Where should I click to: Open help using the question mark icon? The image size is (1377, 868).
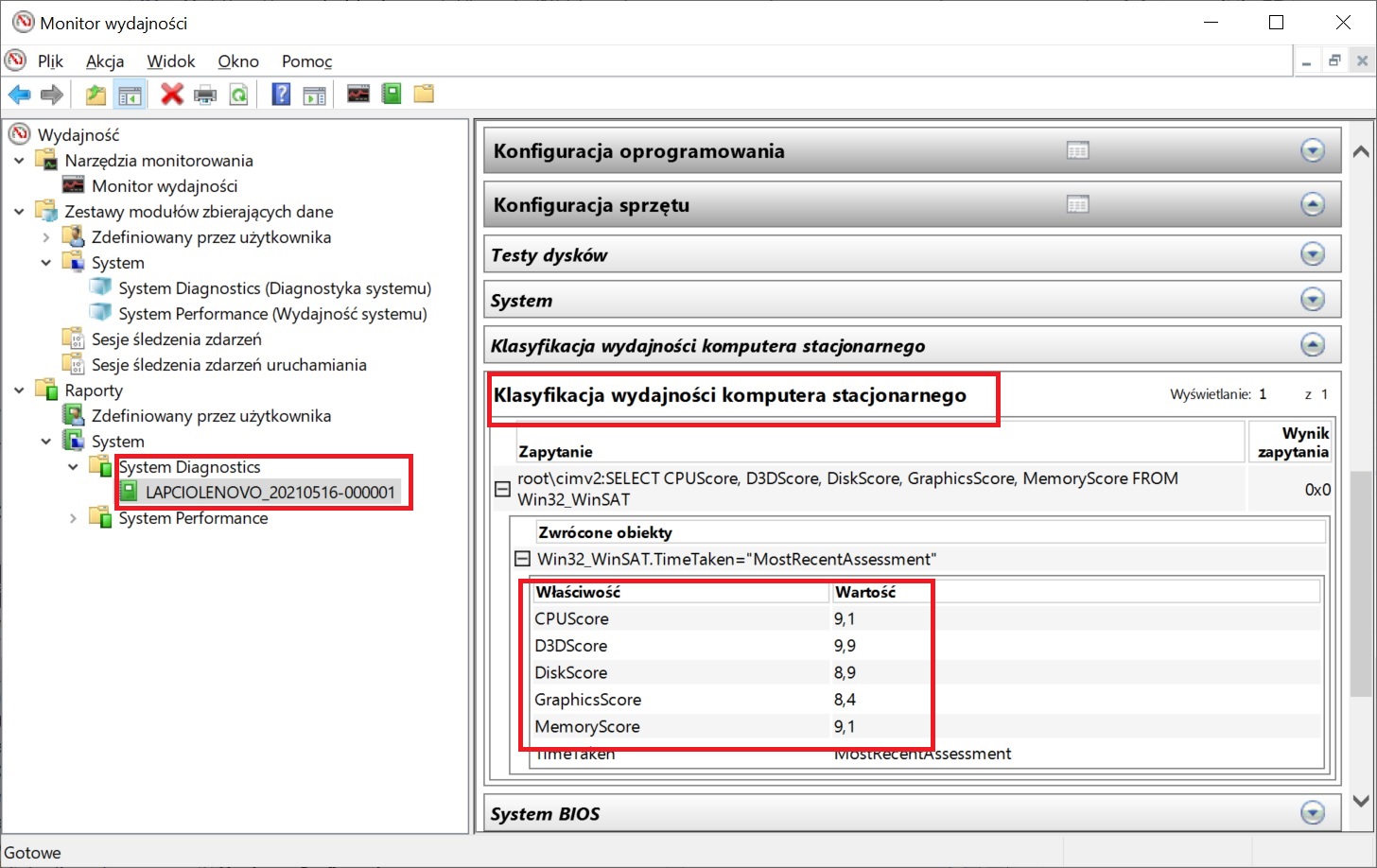click(x=281, y=94)
